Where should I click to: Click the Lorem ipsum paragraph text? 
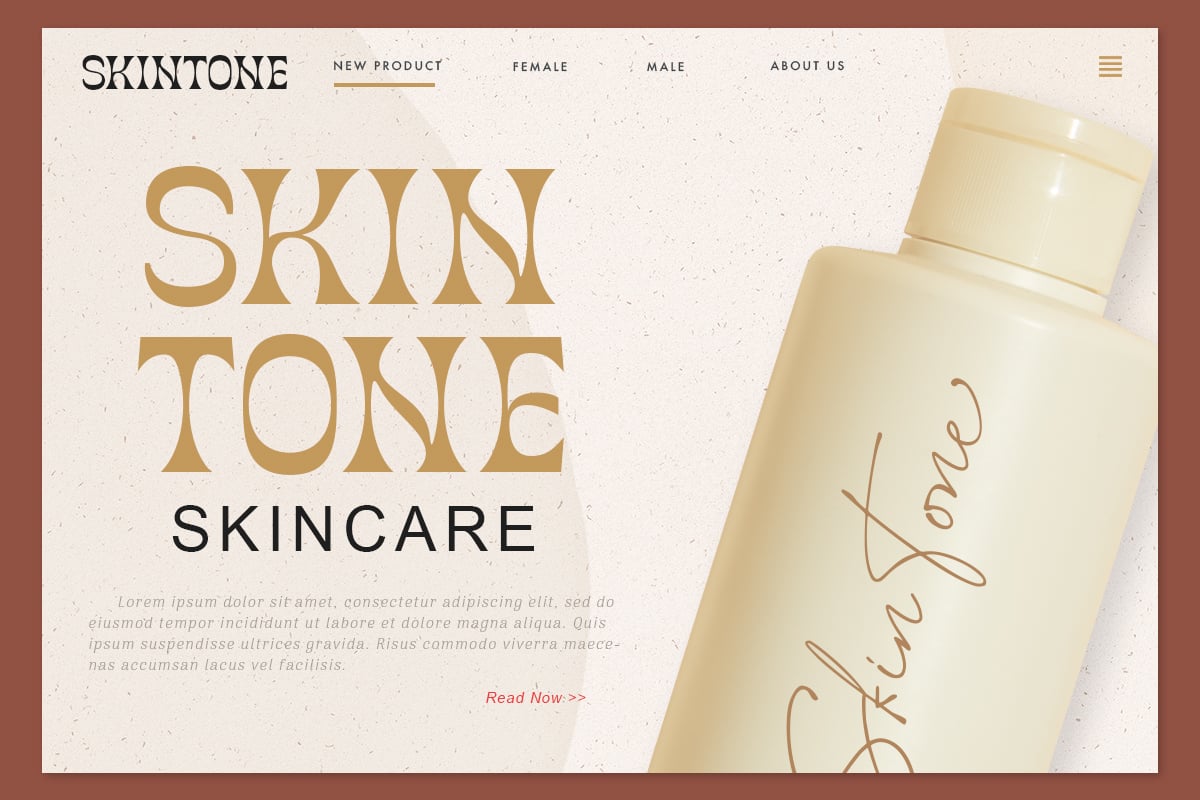tap(353, 633)
